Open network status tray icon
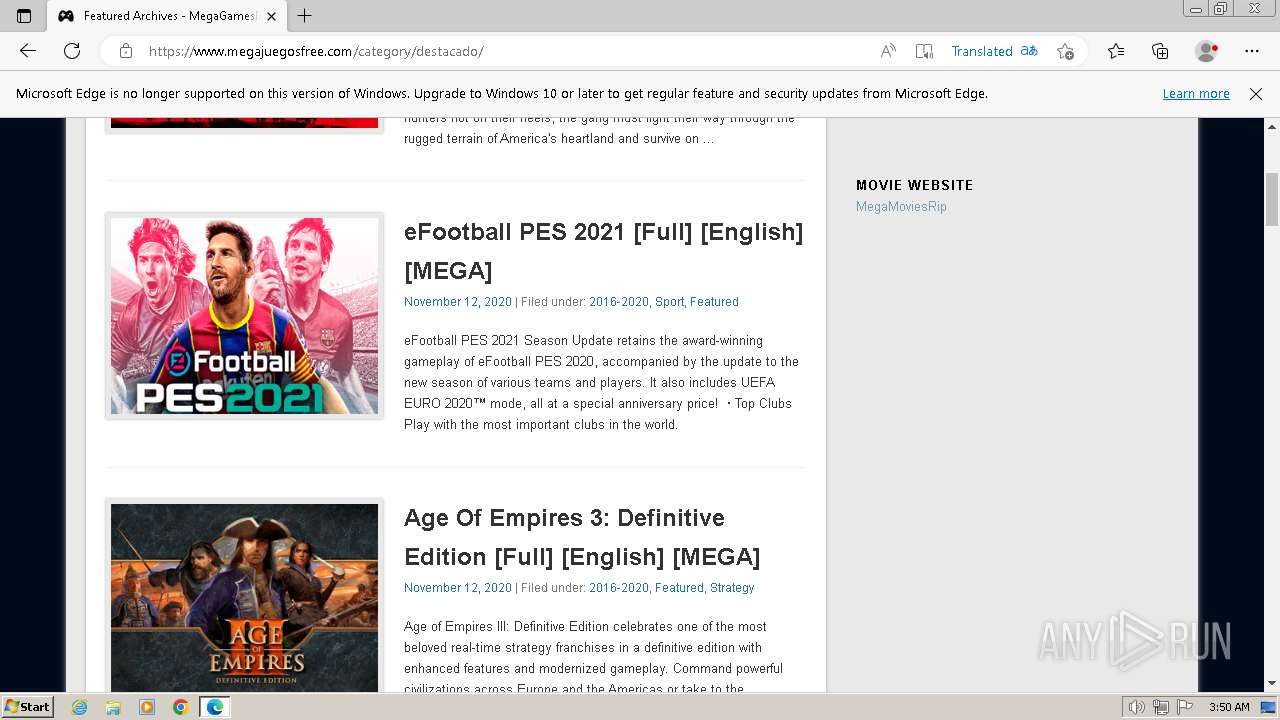Viewport: 1280px width, 720px height. pyautogui.click(x=1161, y=707)
